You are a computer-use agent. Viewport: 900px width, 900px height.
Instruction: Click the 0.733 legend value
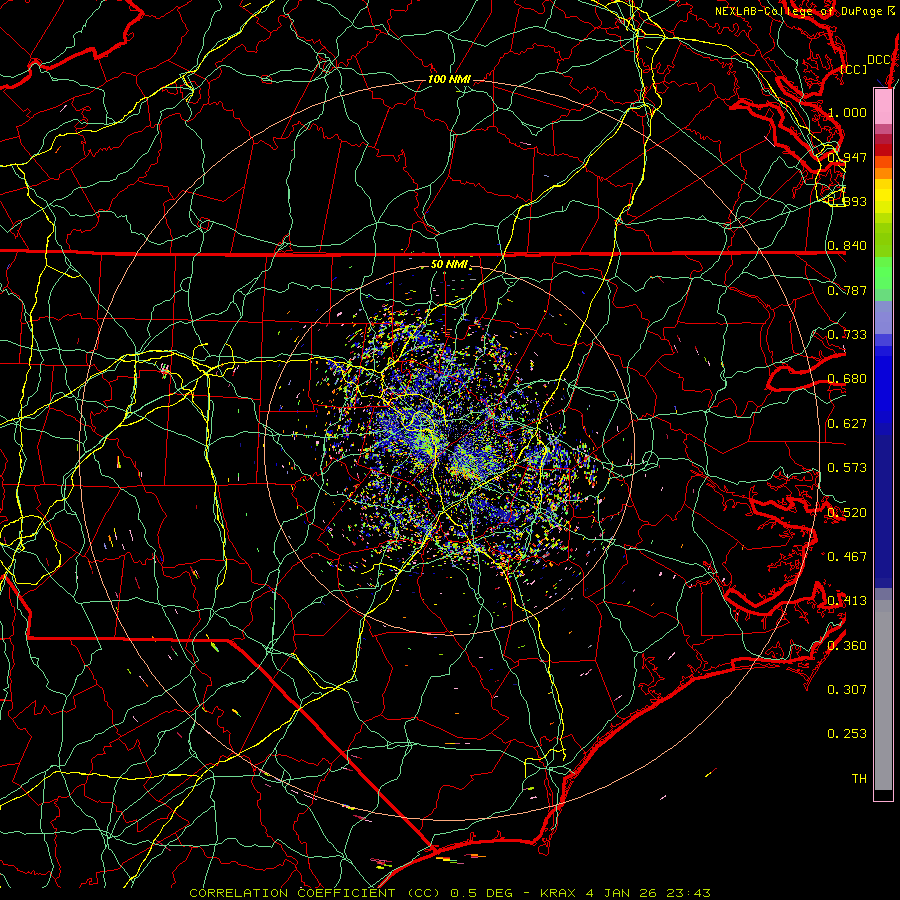coord(847,335)
